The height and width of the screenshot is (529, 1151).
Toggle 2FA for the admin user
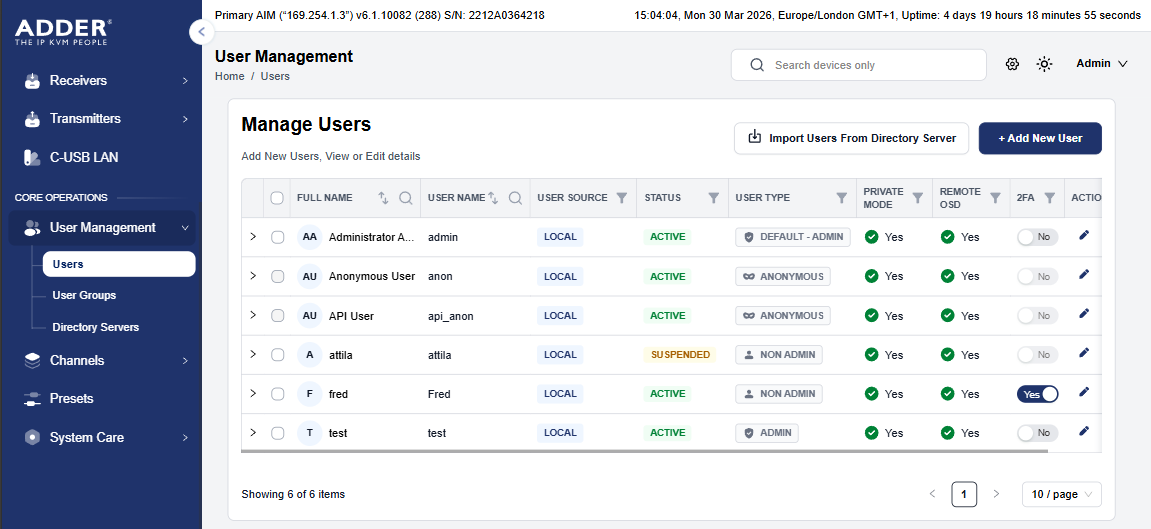click(1037, 237)
